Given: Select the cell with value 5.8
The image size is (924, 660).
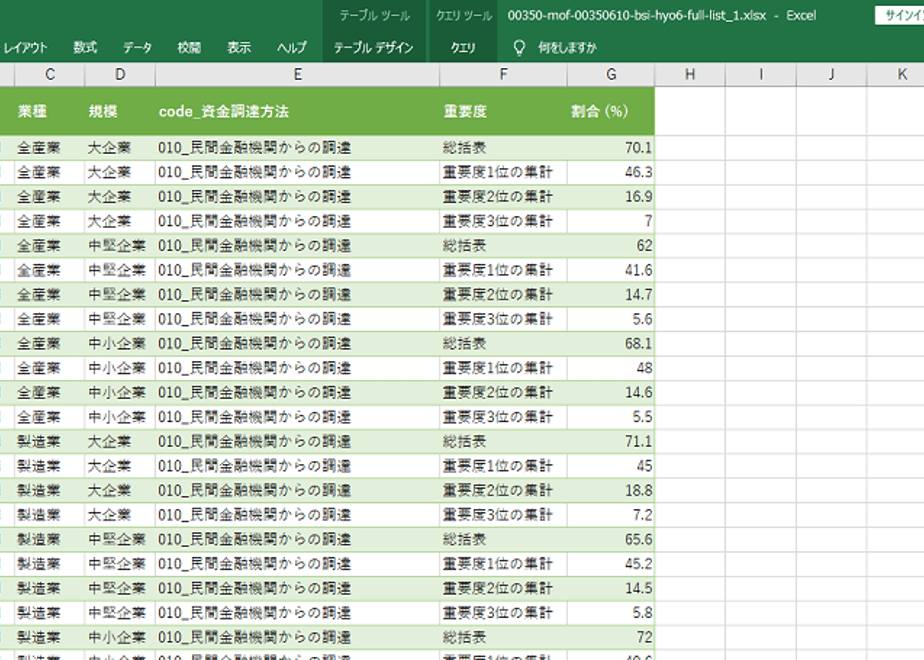Looking at the screenshot, I should (x=611, y=613).
